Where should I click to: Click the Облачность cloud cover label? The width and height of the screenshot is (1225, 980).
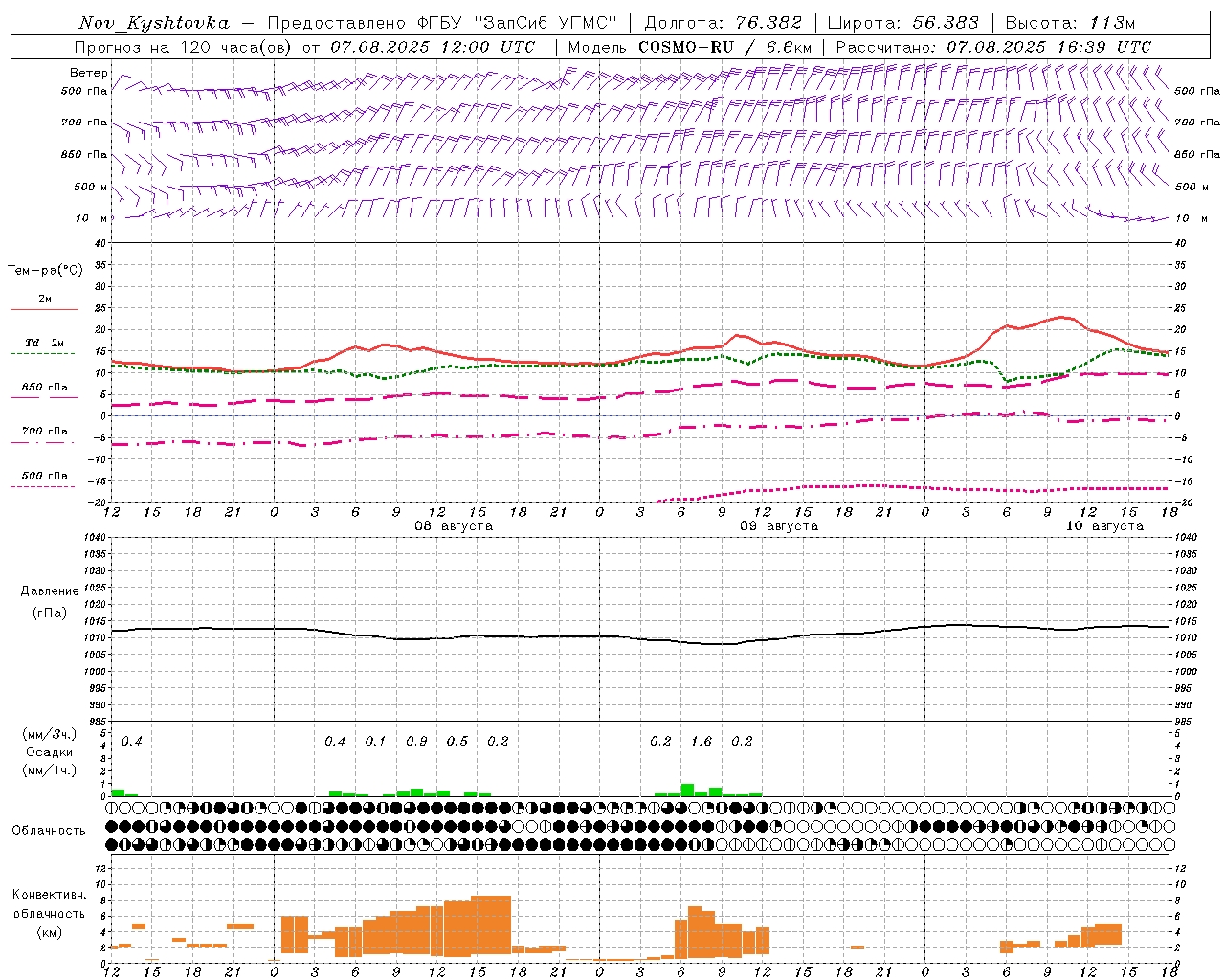pyautogui.click(x=49, y=831)
